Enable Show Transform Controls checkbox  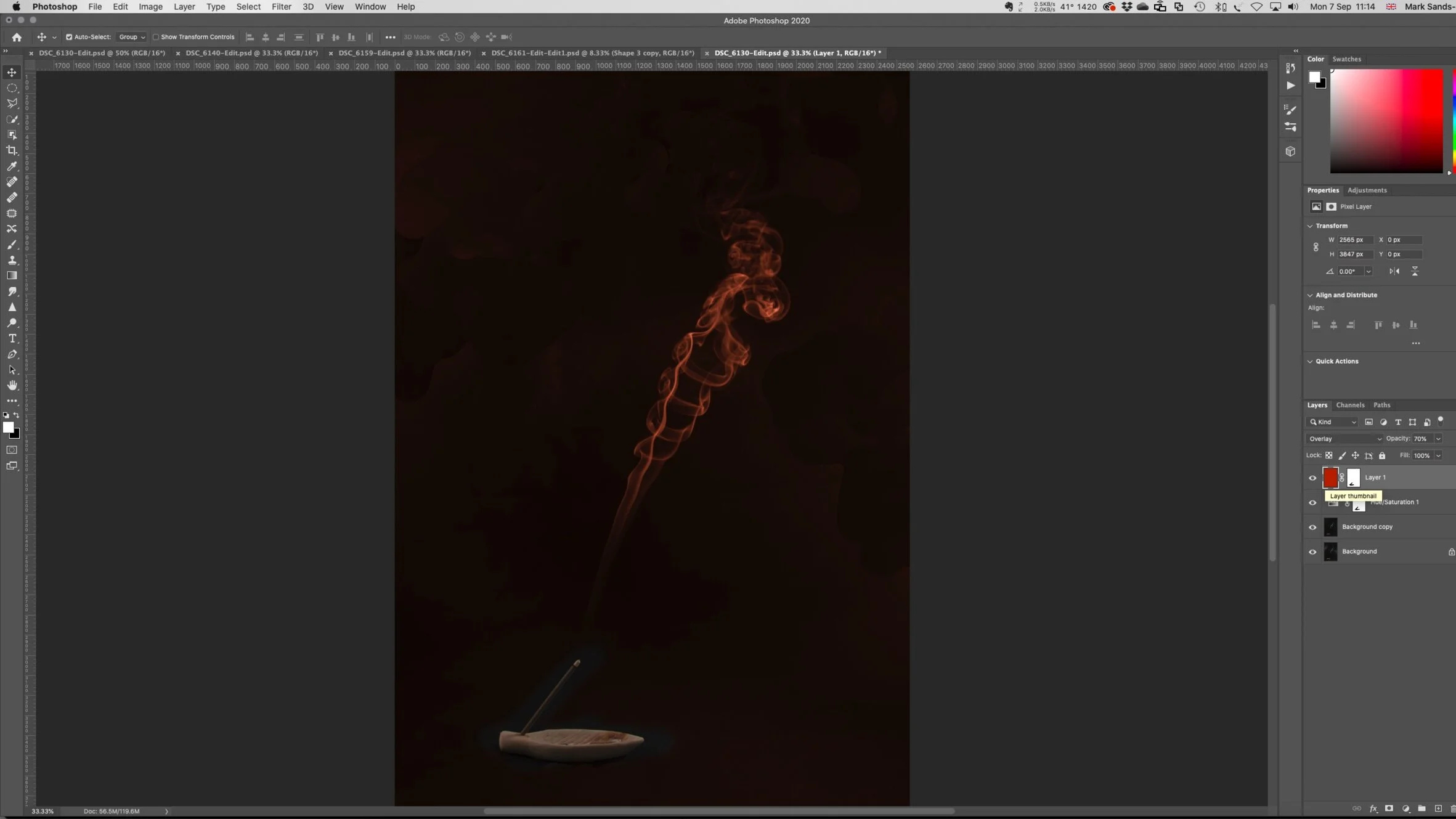pos(156,37)
